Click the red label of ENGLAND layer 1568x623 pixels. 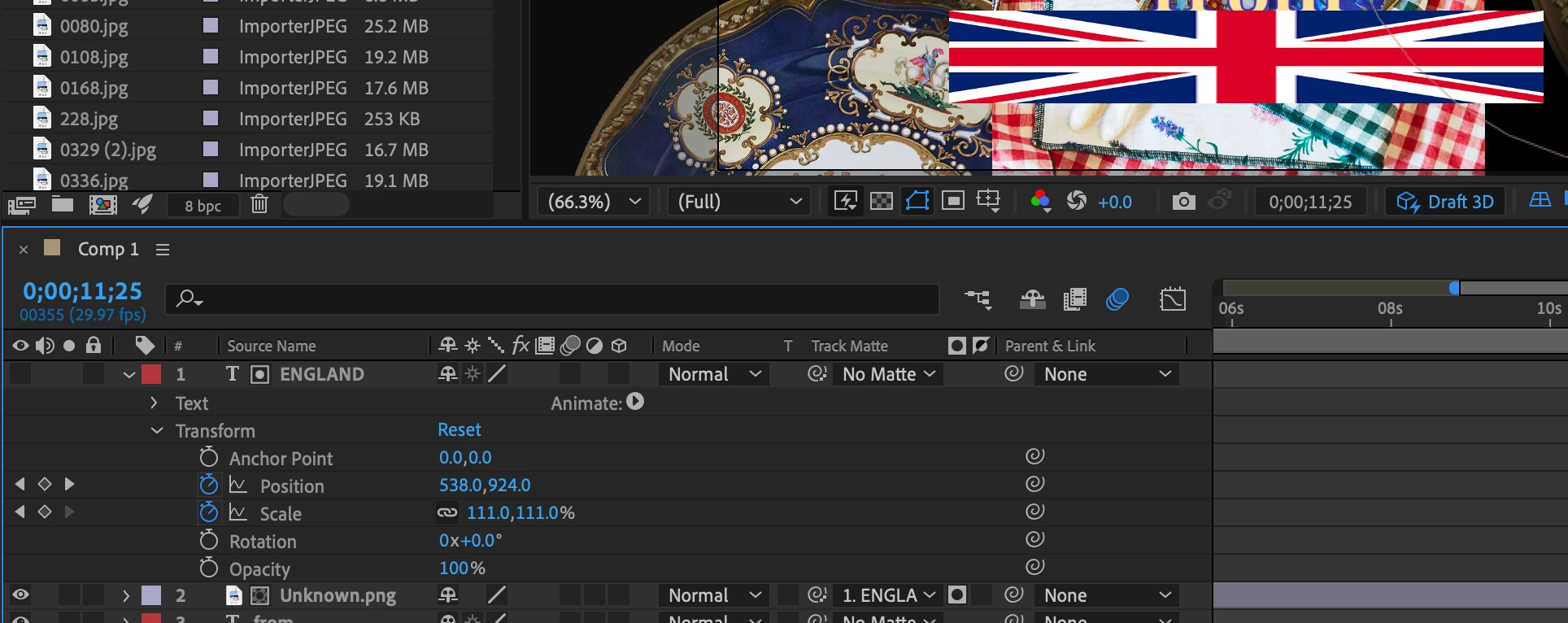click(x=151, y=374)
